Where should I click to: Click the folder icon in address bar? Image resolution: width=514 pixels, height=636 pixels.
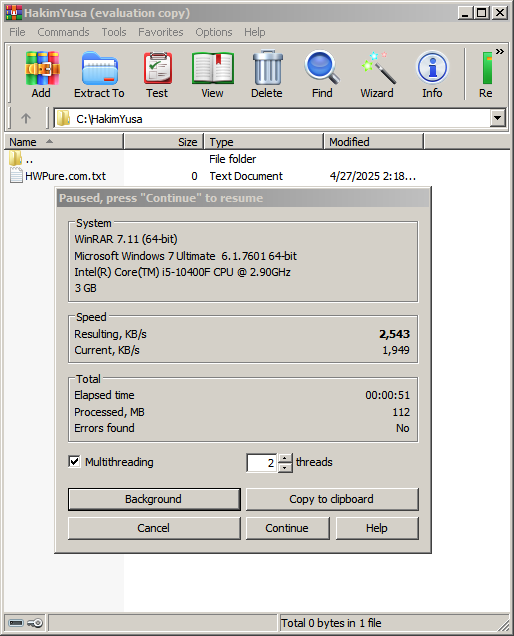pos(63,119)
